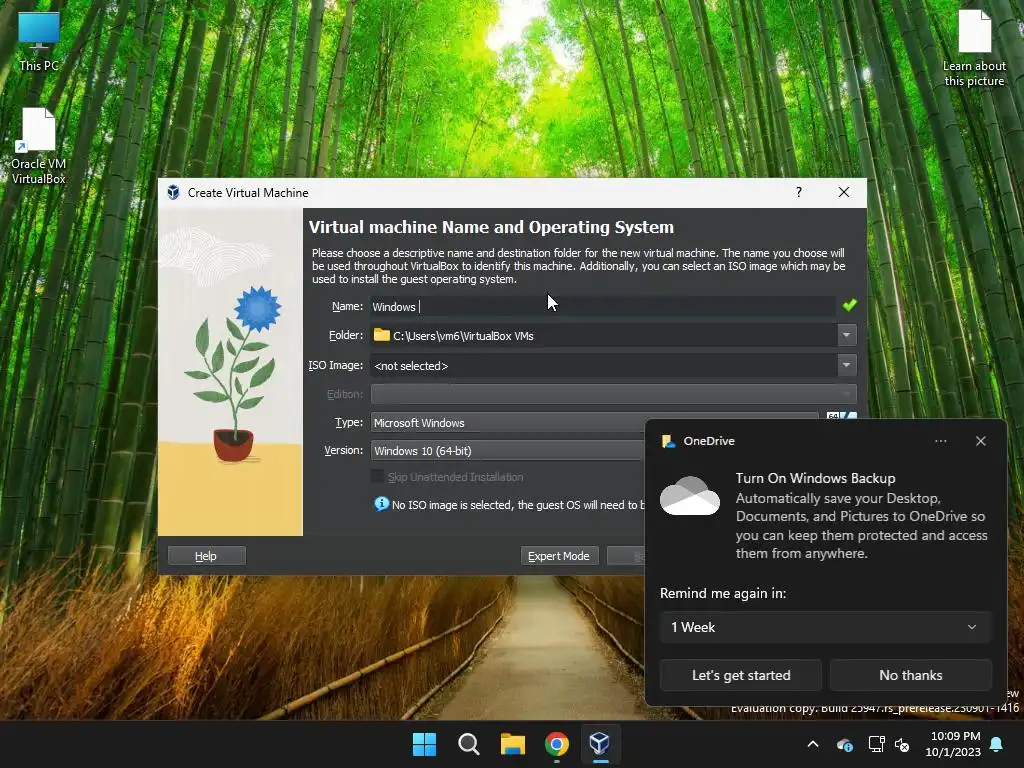Click the Name field containing Windows
This screenshot has height=768, width=1024.
(602, 306)
